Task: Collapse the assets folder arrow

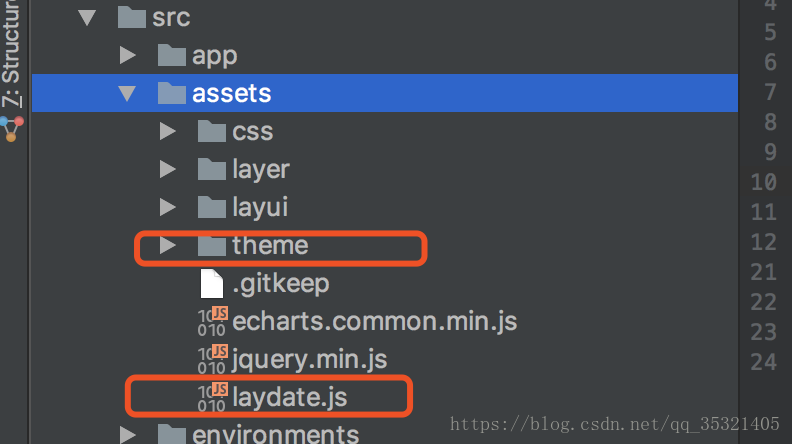Action: point(127,93)
